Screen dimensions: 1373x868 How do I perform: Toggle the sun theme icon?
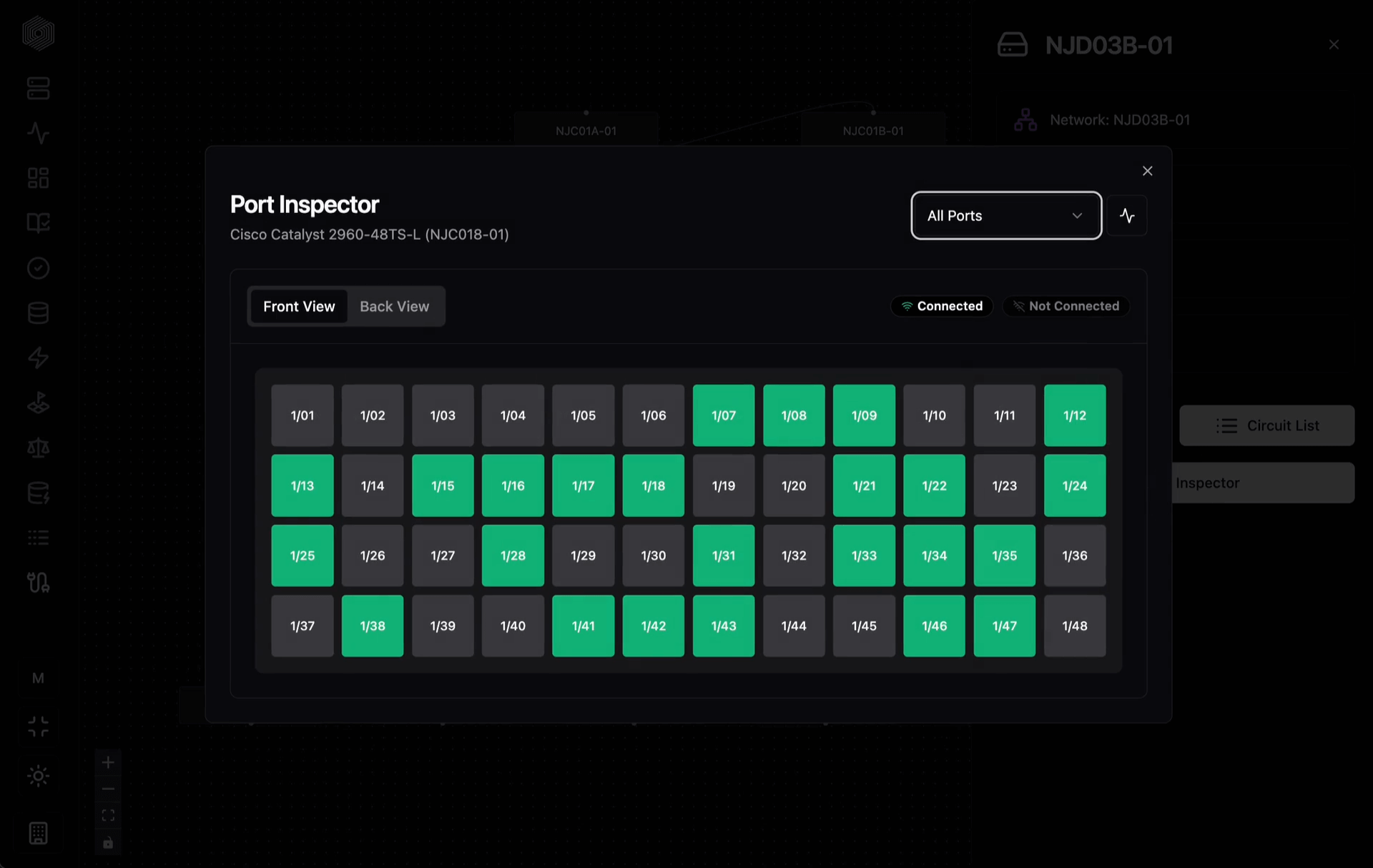pos(38,776)
